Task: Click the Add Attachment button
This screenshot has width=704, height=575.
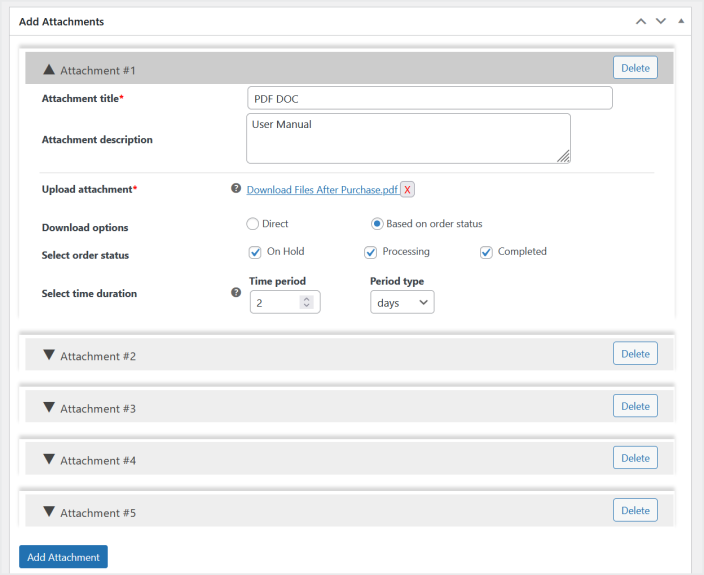Action: (63, 557)
